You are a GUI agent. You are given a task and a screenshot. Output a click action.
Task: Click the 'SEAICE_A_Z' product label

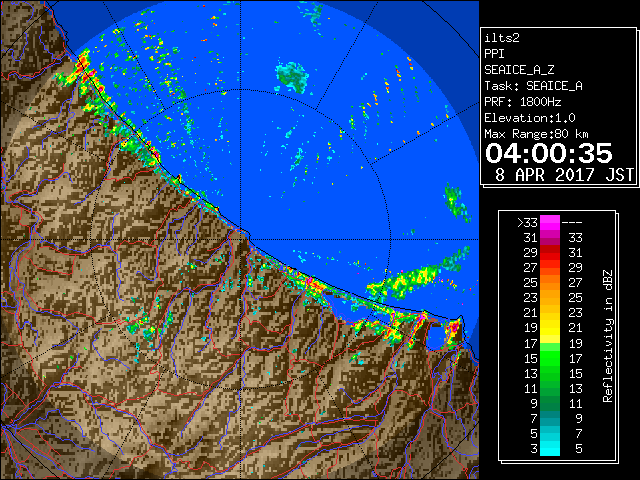coord(519,70)
